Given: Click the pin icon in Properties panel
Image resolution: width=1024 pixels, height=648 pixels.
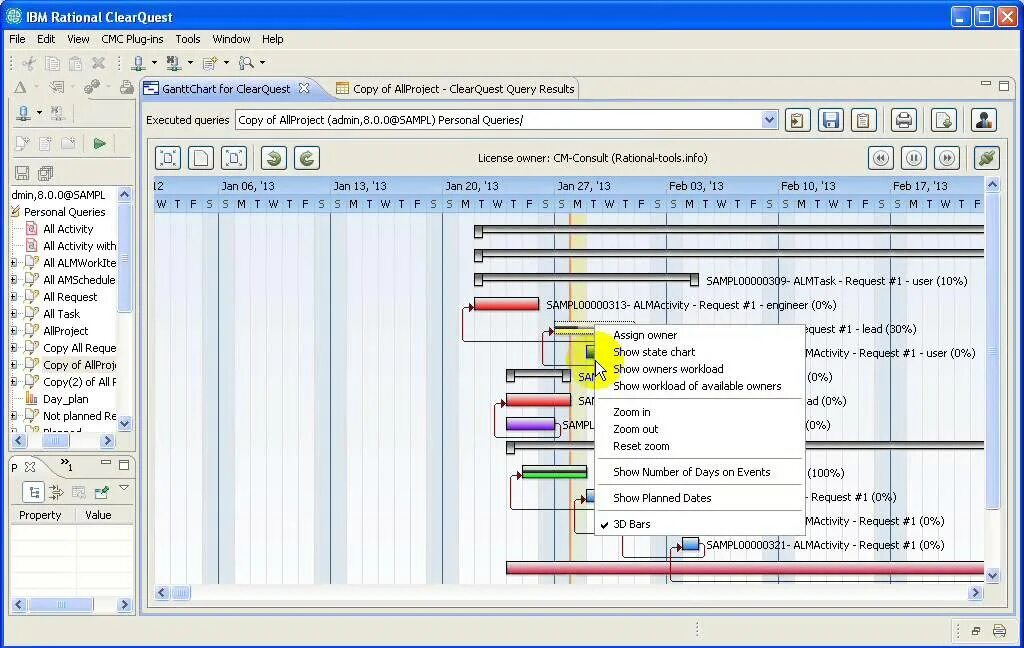Looking at the screenshot, I should point(101,492).
